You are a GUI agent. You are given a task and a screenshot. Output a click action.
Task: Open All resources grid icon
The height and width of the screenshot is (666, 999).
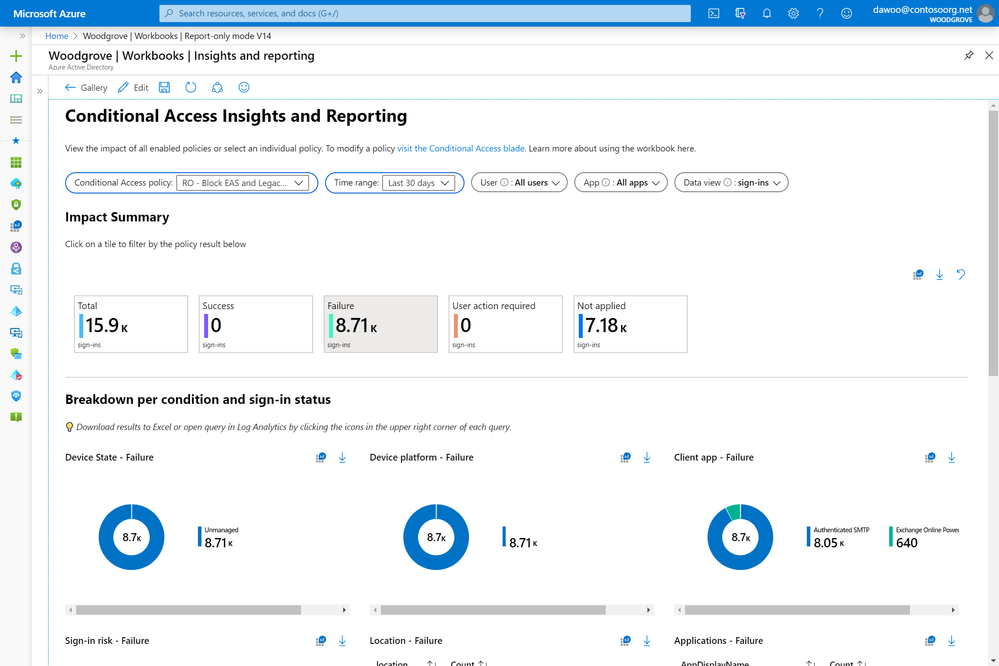pos(16,163)
